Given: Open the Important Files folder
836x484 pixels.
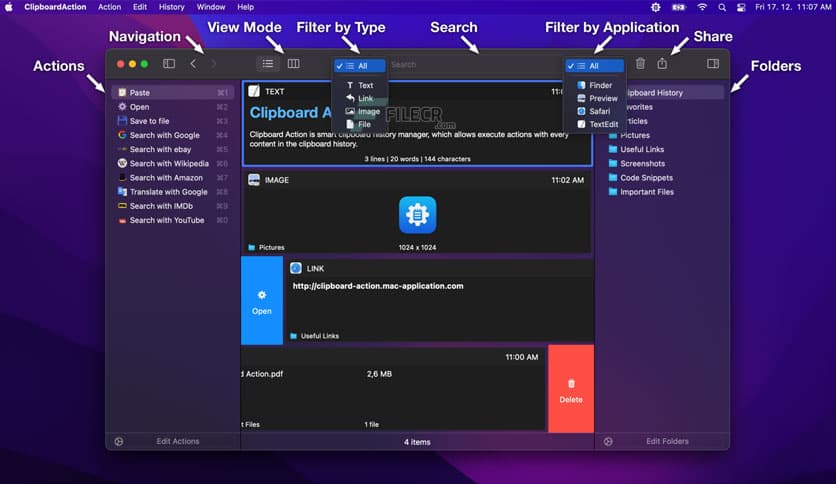Looking at the screenshot, I should [641, 192].
